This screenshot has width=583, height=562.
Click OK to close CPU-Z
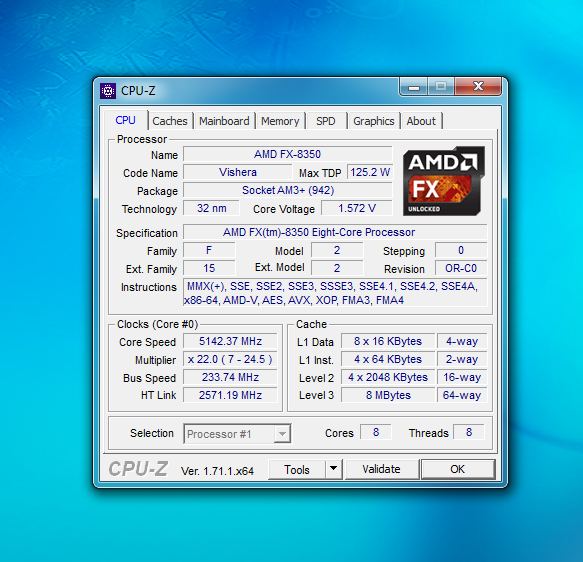click(458, 469)
